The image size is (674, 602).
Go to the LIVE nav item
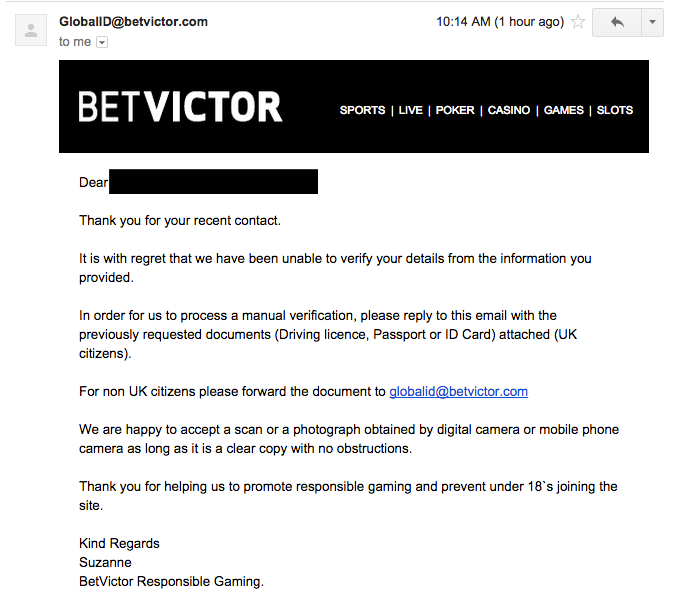click(410, 110)
